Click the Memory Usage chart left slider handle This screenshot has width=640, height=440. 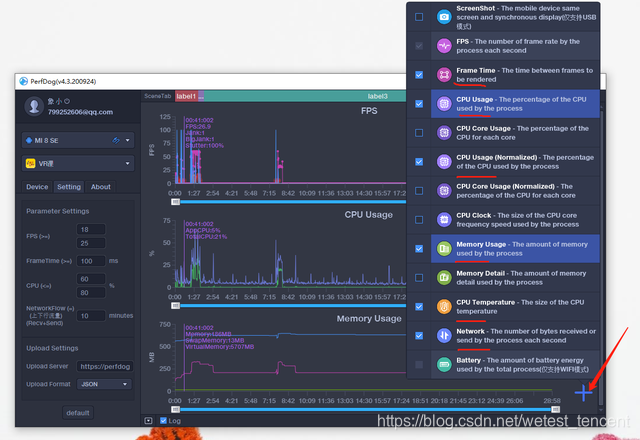pos(176,409)
